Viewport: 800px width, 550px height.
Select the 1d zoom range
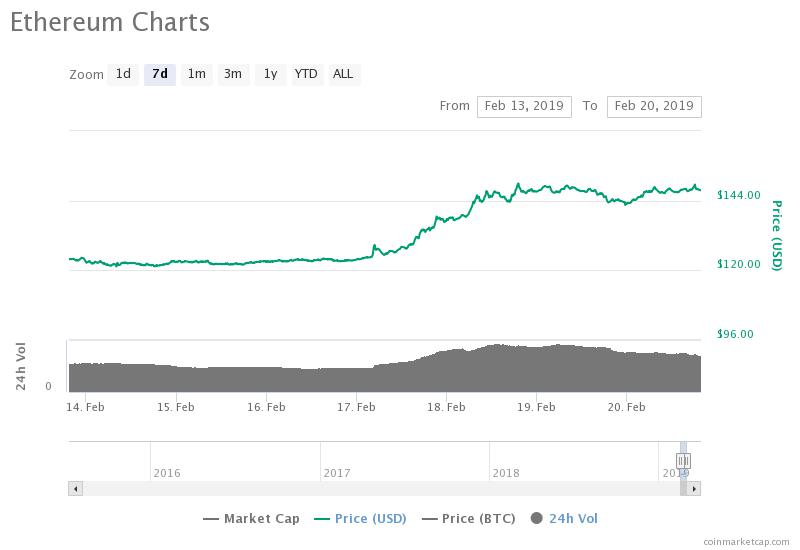(x=123, y=74)
